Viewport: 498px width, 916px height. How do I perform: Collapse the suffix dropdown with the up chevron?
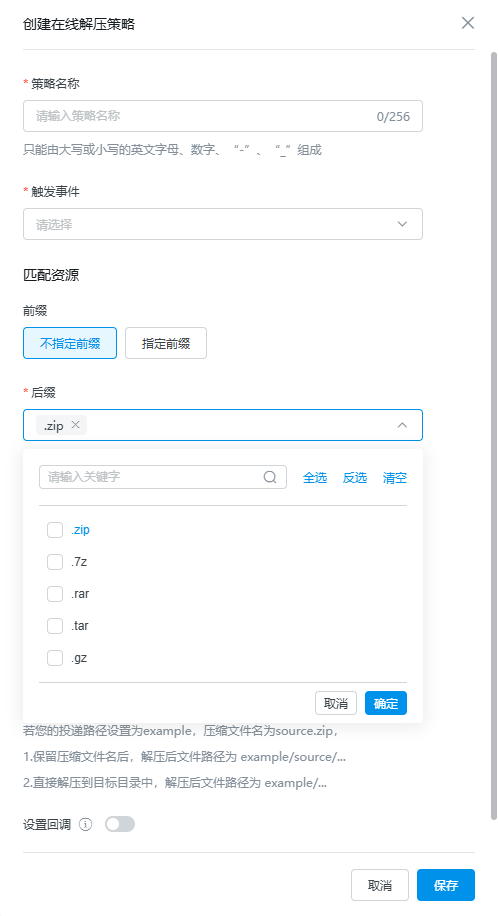coord(402,425)
